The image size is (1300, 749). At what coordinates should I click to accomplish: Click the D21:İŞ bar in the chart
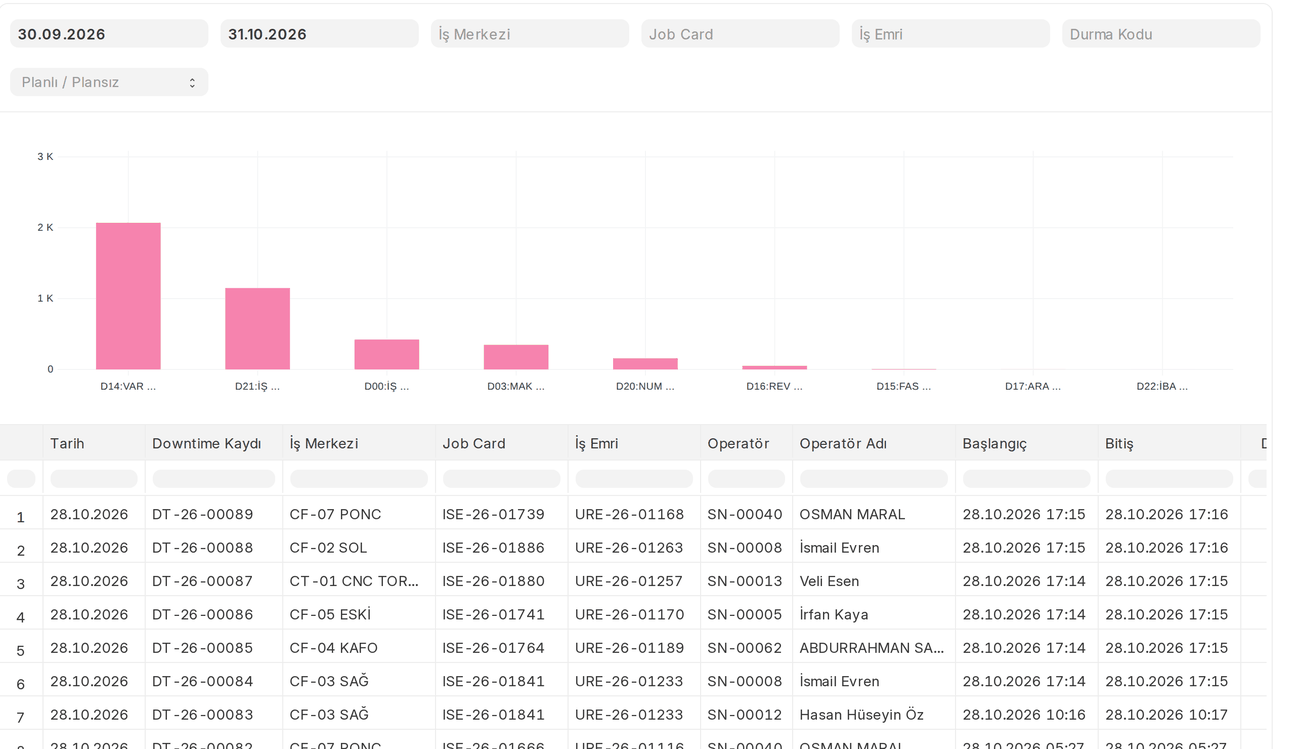(x=257, y=329)
